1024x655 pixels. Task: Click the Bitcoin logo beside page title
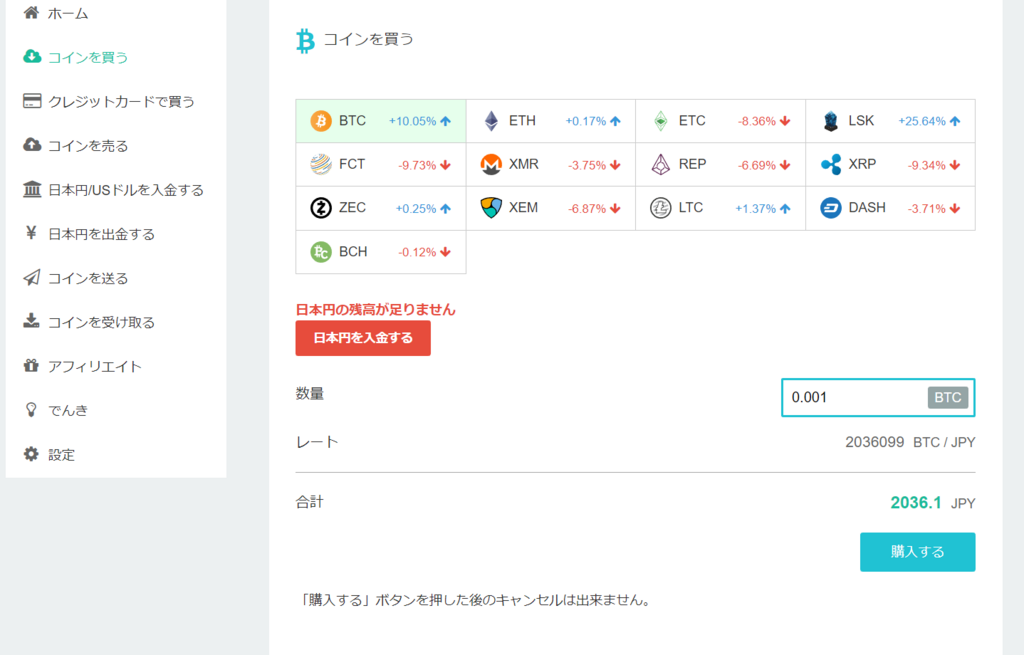pyautogui.click(x=305, y=40)
